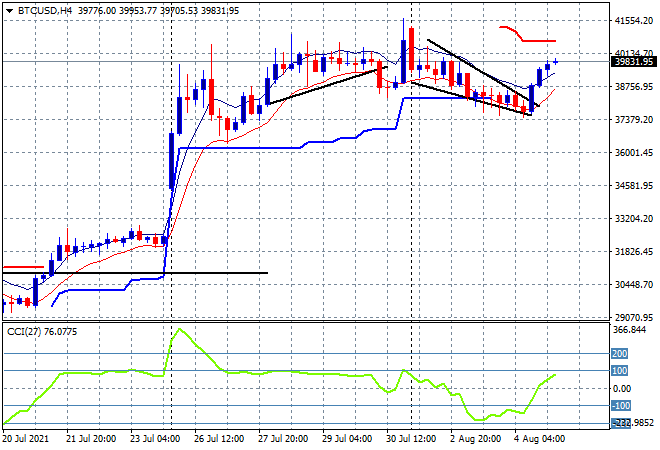660x450 pixels.
Task: Click the BTCUSD,H4 chart title text
Action: pyautogui.click(x=45, y=11)
